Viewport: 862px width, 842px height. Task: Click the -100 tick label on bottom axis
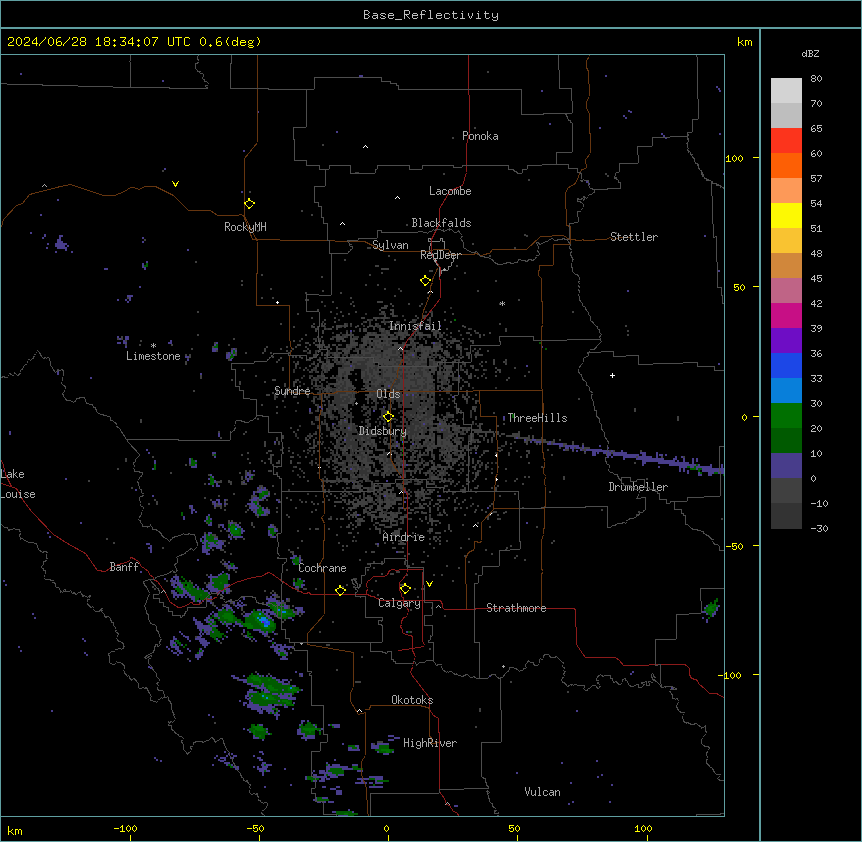(x=125, y=828)
